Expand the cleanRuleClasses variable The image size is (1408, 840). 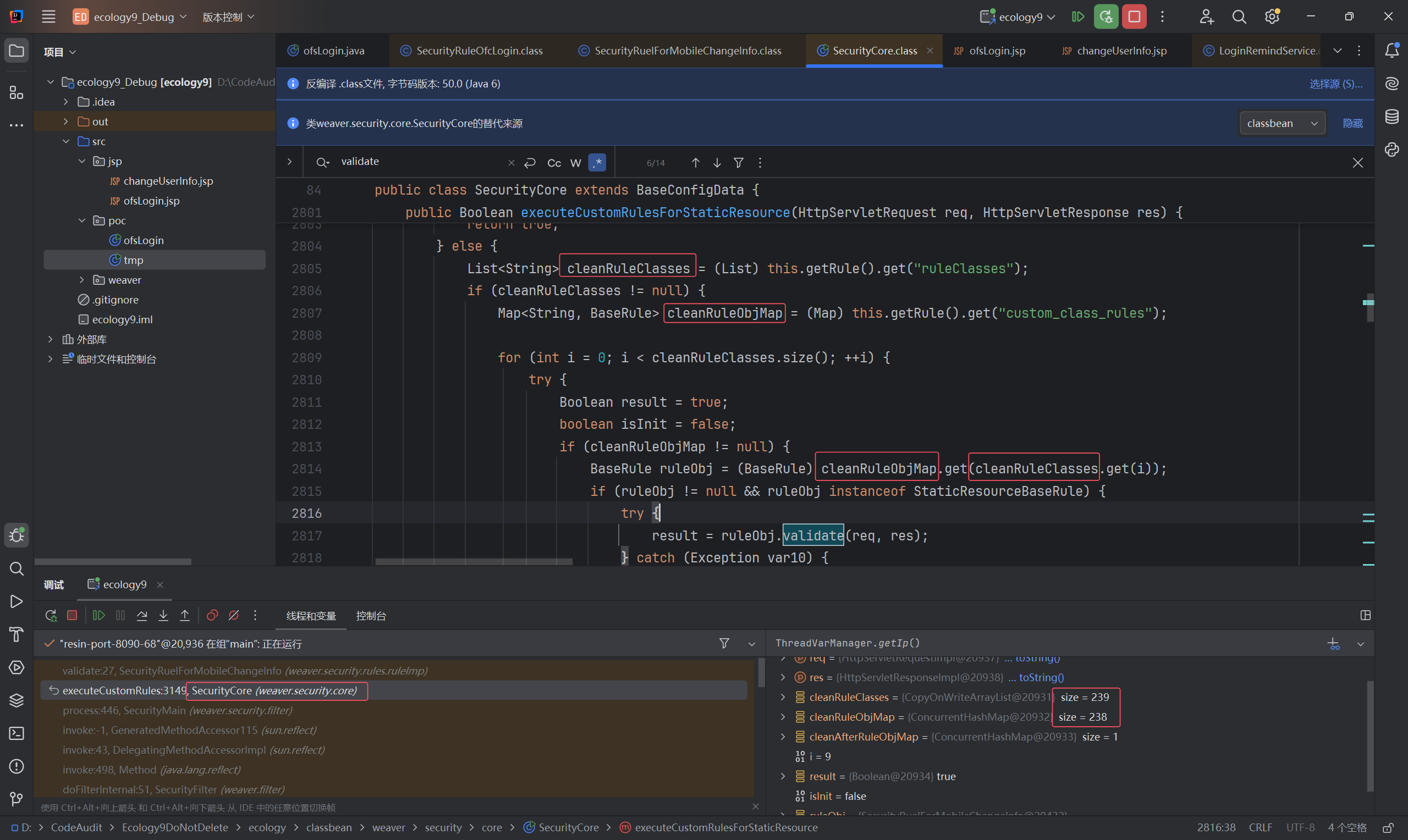[783, 698]
